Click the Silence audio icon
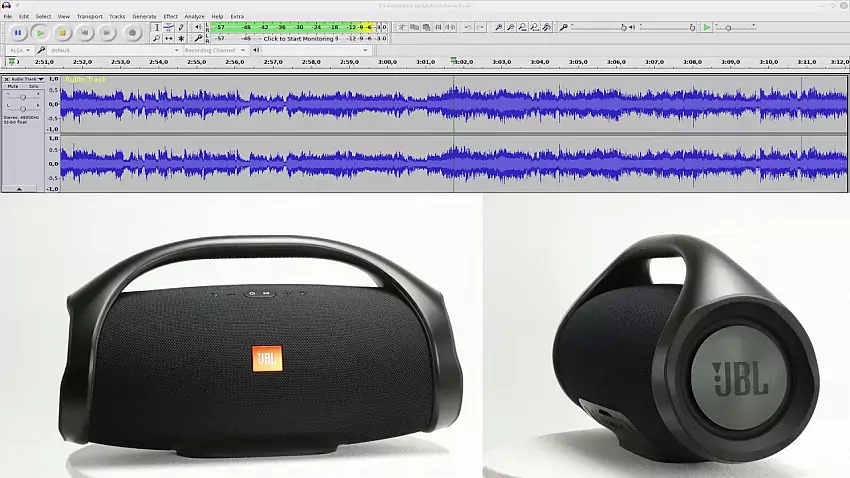This screenshot has height=478, width=850. point(450,27)
